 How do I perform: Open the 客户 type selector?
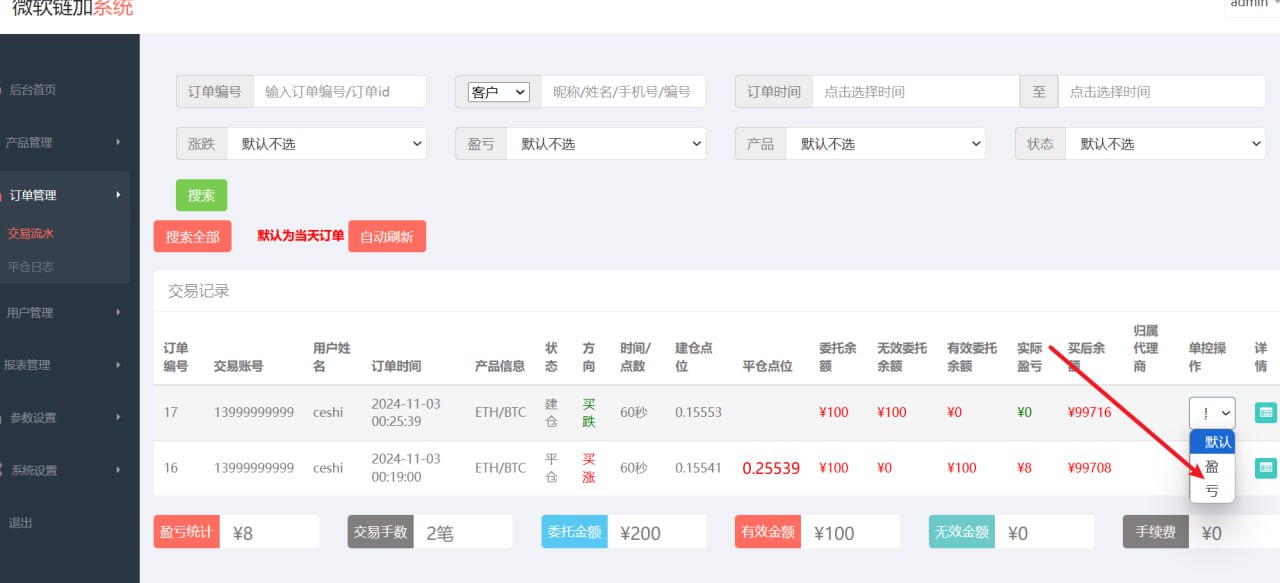coord(498,92)
